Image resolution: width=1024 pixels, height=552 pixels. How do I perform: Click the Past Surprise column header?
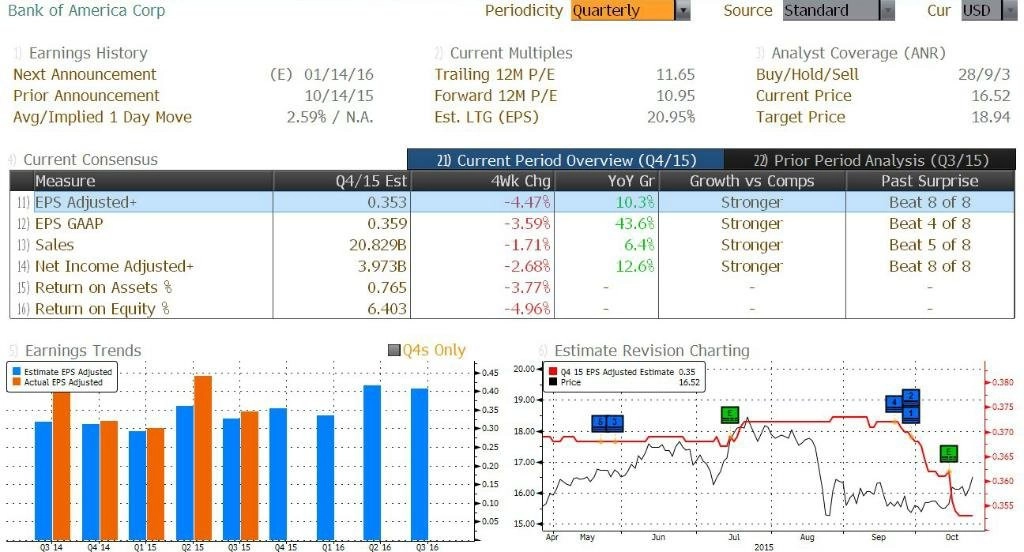(x=930, y=181)
